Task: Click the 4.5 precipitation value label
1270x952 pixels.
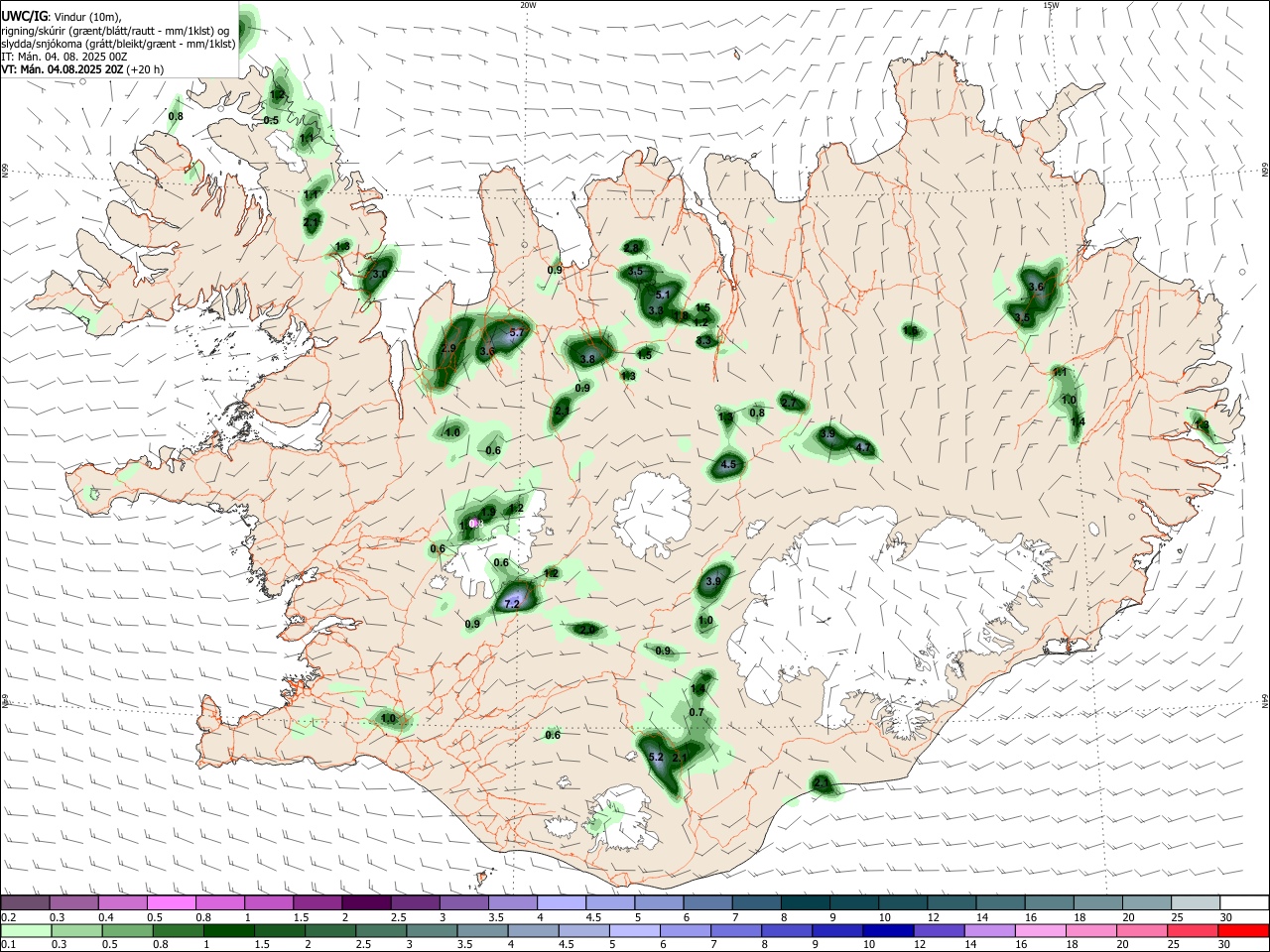Action: coord(728,464)
